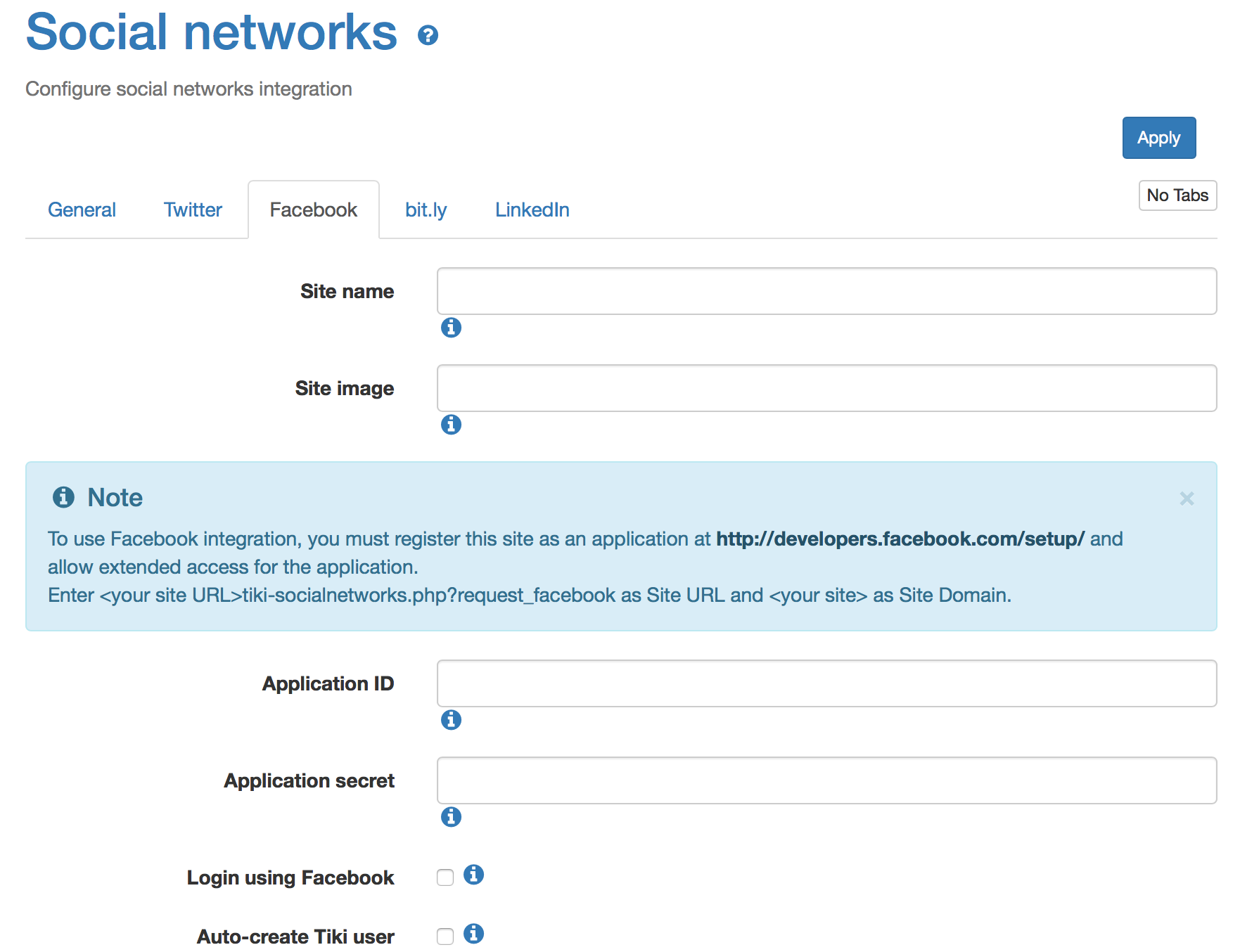This screenshot has height=952, width=1240.
Task: Focus the Application ID input field
Action: (826, 683)
